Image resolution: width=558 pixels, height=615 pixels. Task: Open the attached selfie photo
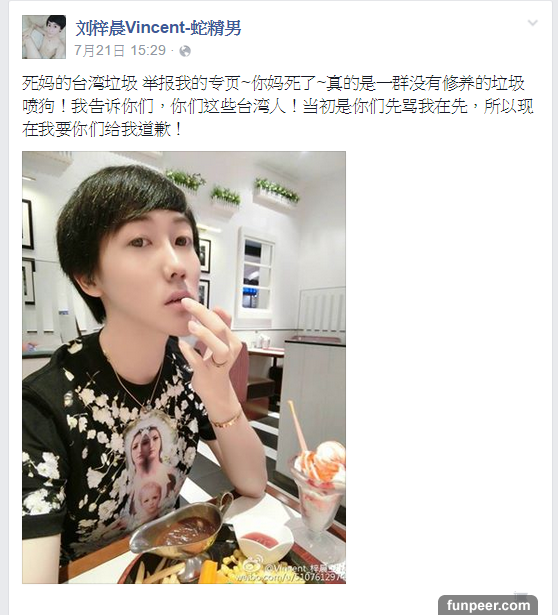point(184,368)
